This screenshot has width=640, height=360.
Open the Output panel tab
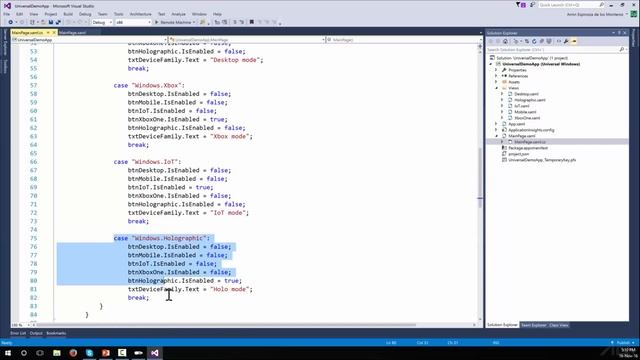(36, 333)
